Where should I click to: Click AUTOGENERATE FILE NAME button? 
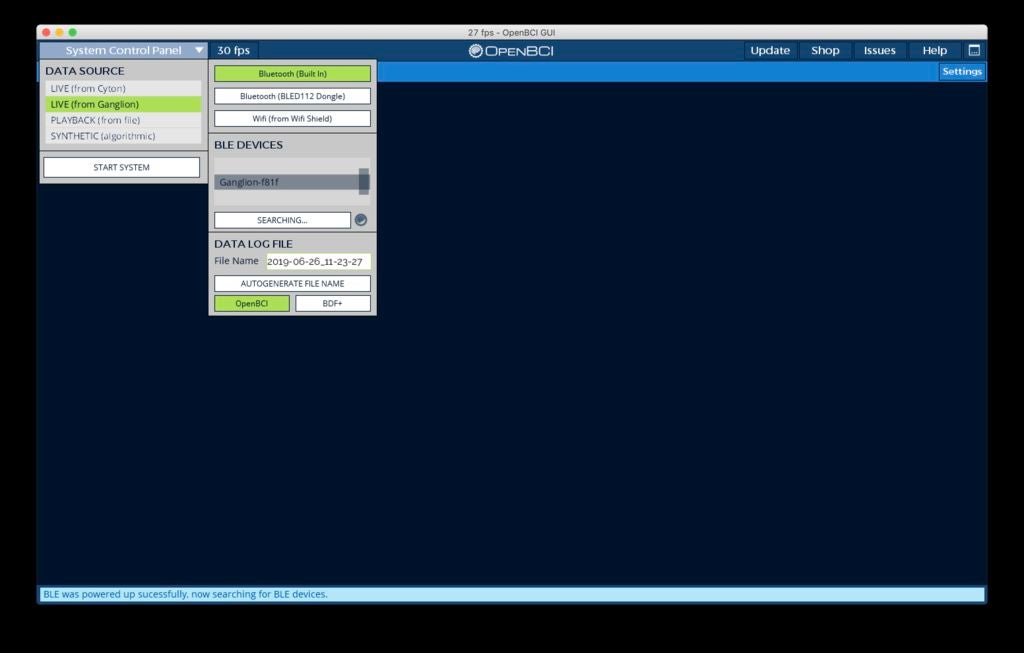click(293, 283)
